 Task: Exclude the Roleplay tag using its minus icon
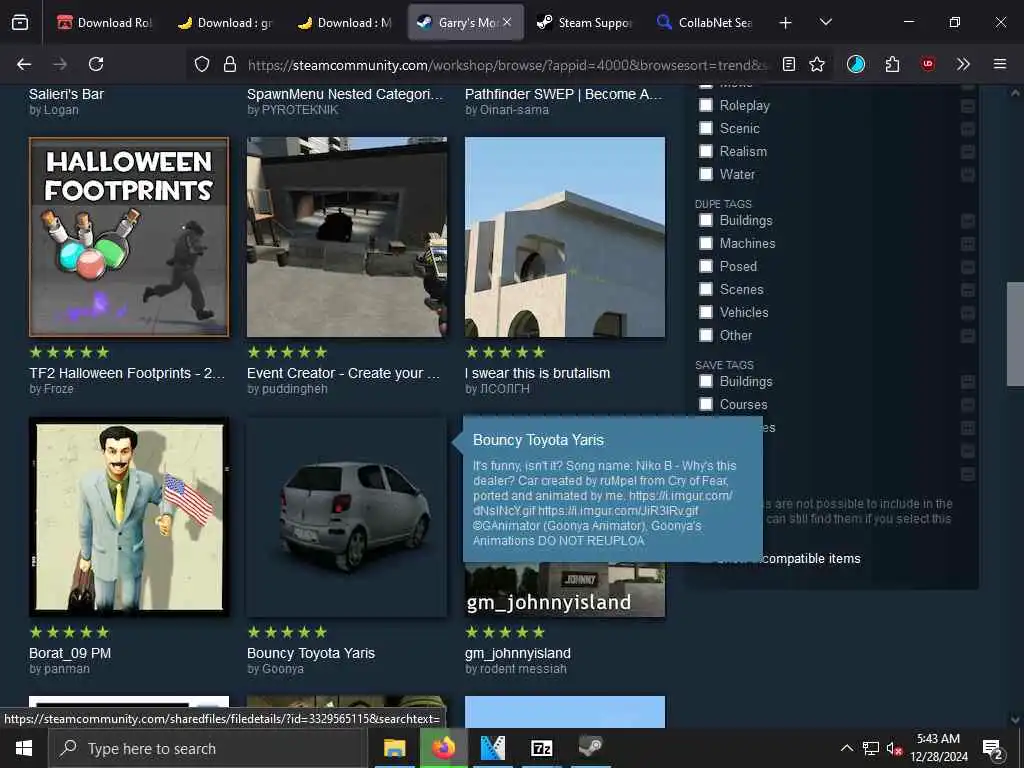pos(968,106)
